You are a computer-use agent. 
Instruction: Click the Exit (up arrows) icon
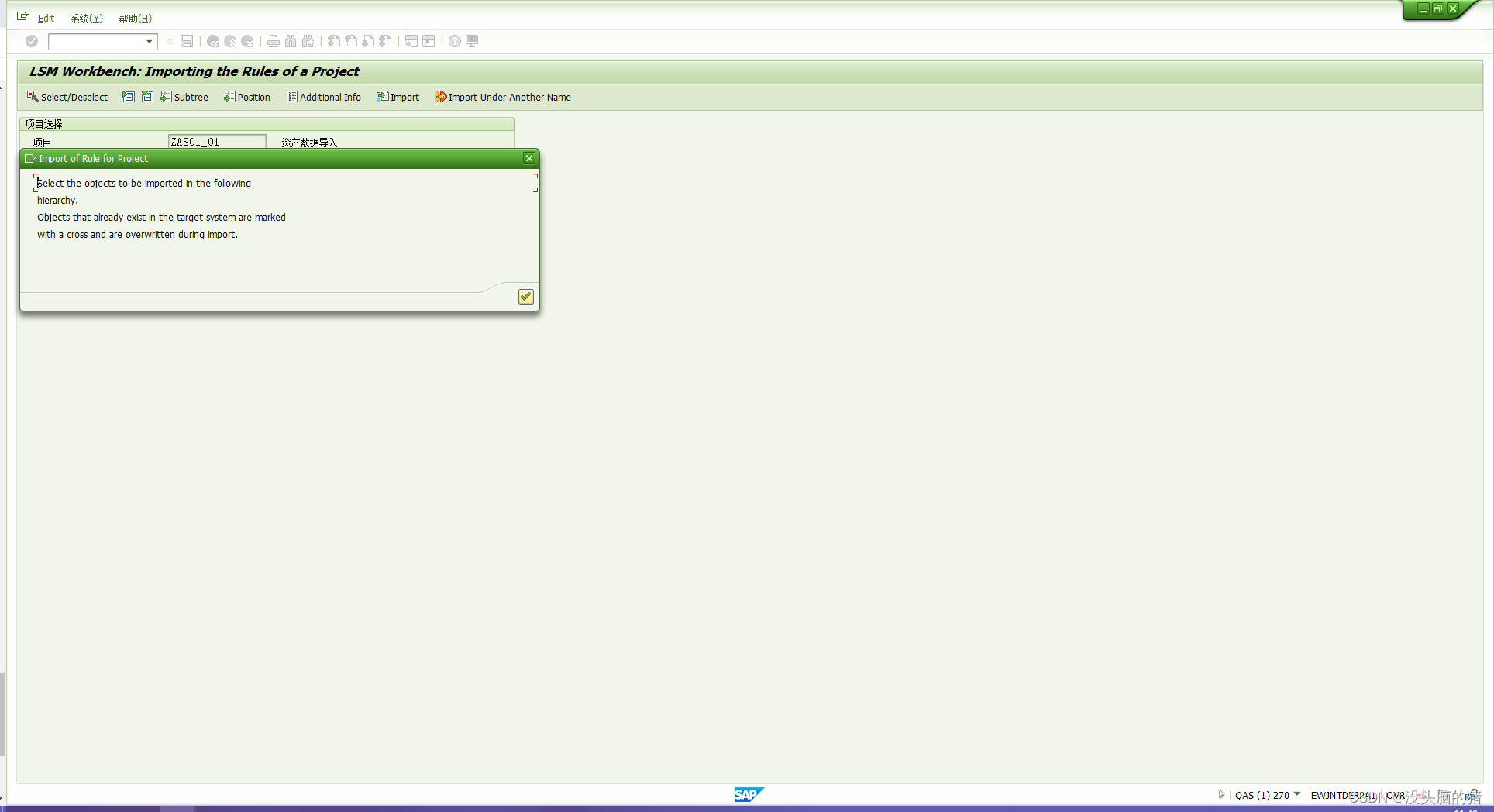pos(230,41)
